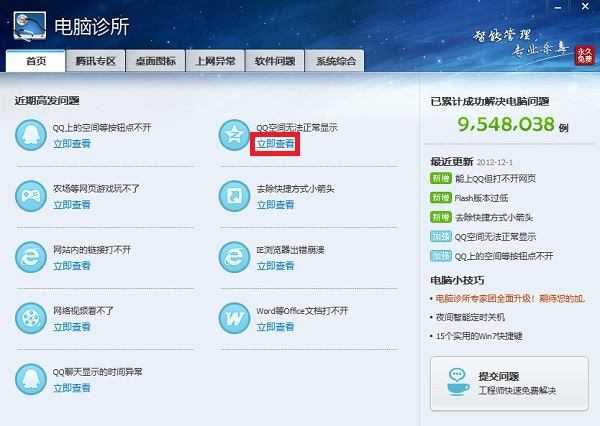Click the solved count 9,548,038
This screenshot has height=426, width=600.
point(506,124)
